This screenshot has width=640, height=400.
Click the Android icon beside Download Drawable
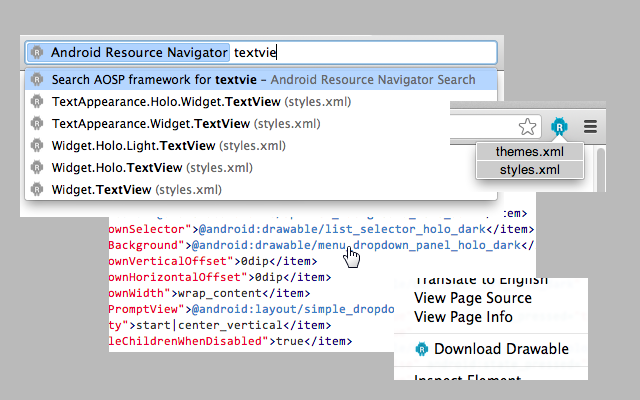(422, 349)
